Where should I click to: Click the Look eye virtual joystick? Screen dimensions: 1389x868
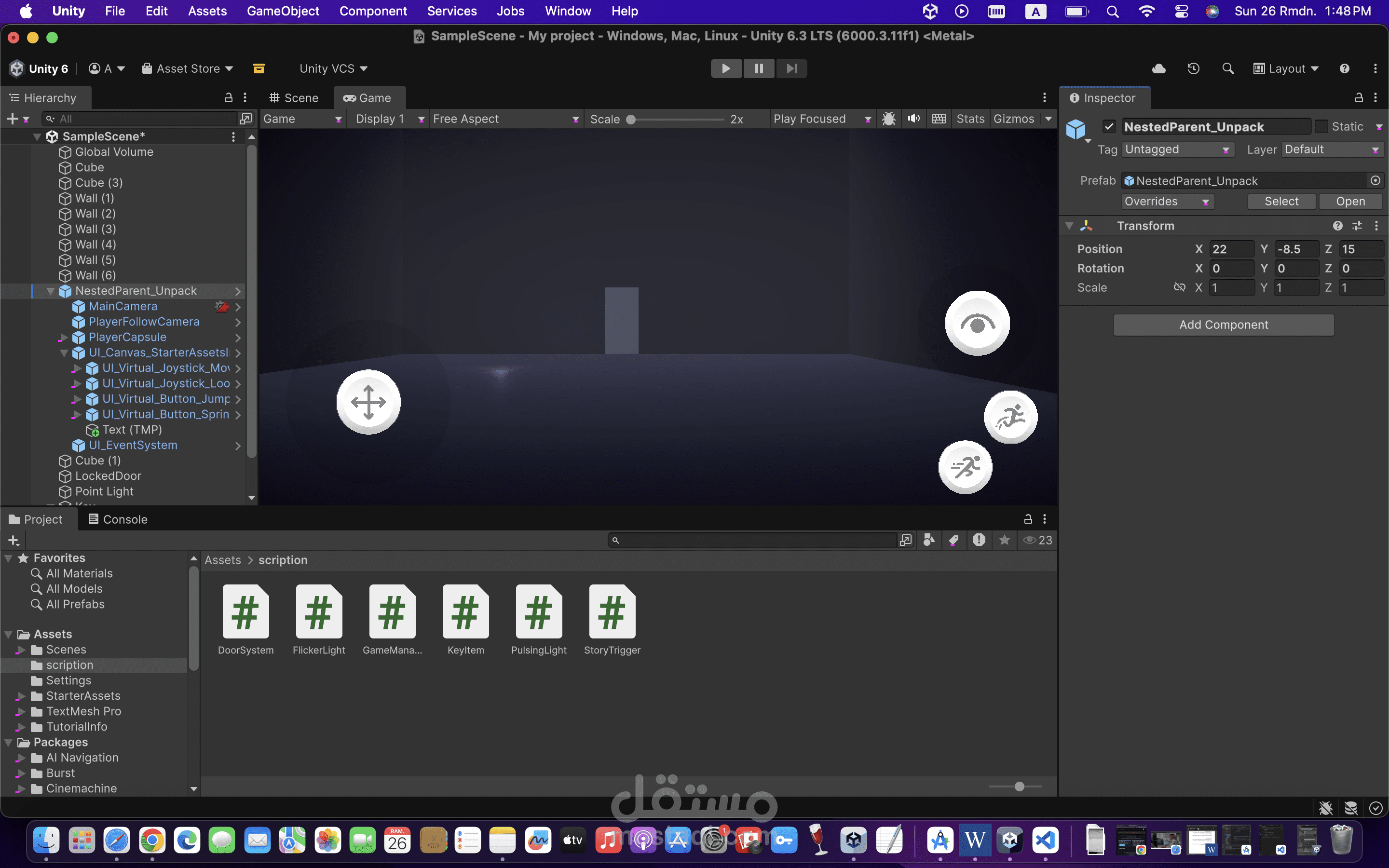pyautogui.click(x=977, y=324)
